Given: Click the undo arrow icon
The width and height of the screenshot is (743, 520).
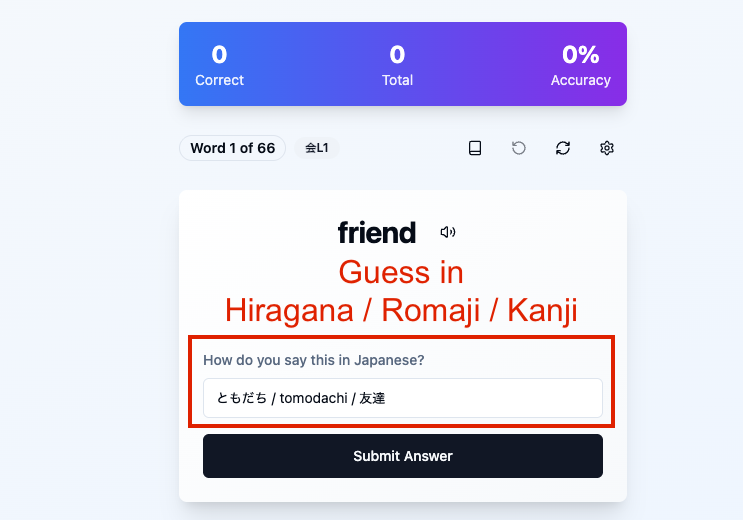Looking at the screenshot, I should pos(519,148).
